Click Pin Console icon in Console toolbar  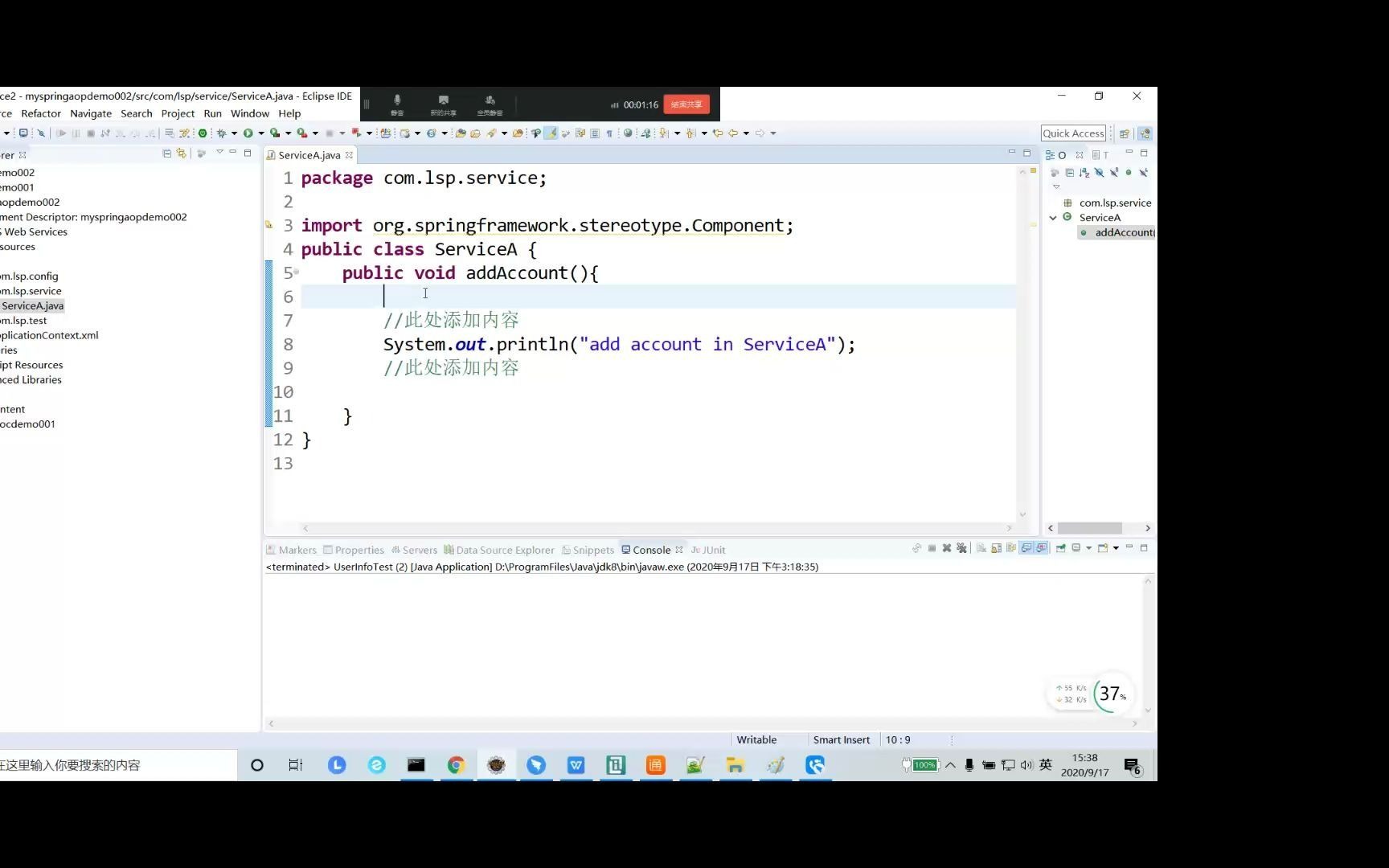point(1060,549)
